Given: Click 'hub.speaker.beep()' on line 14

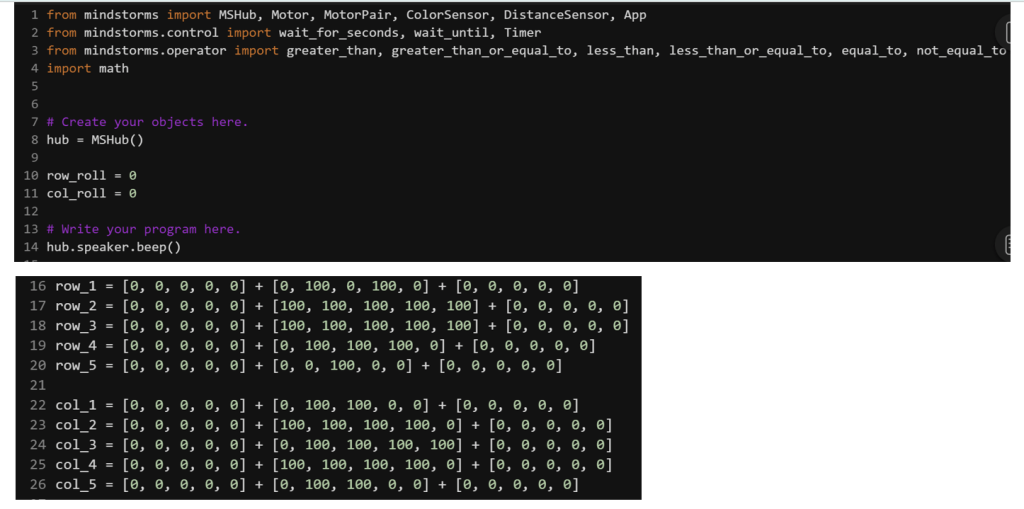Looking at the screenshot, I should (113, 247).
